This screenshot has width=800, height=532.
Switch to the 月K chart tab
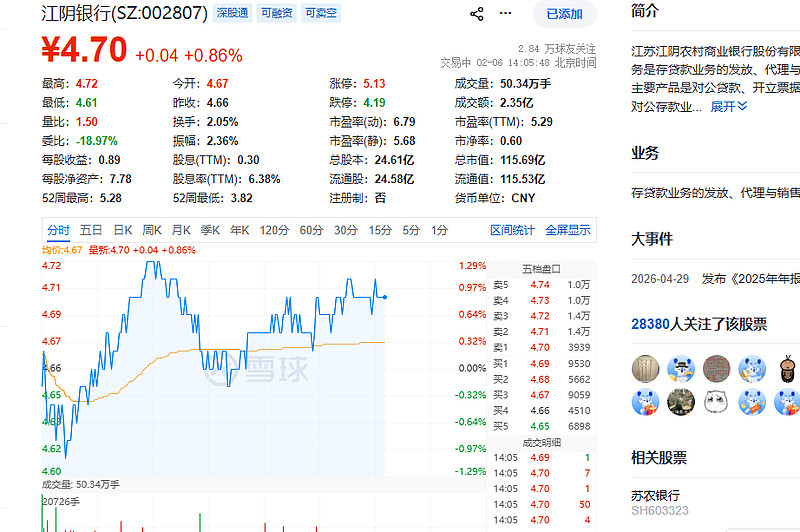point(181,231)
